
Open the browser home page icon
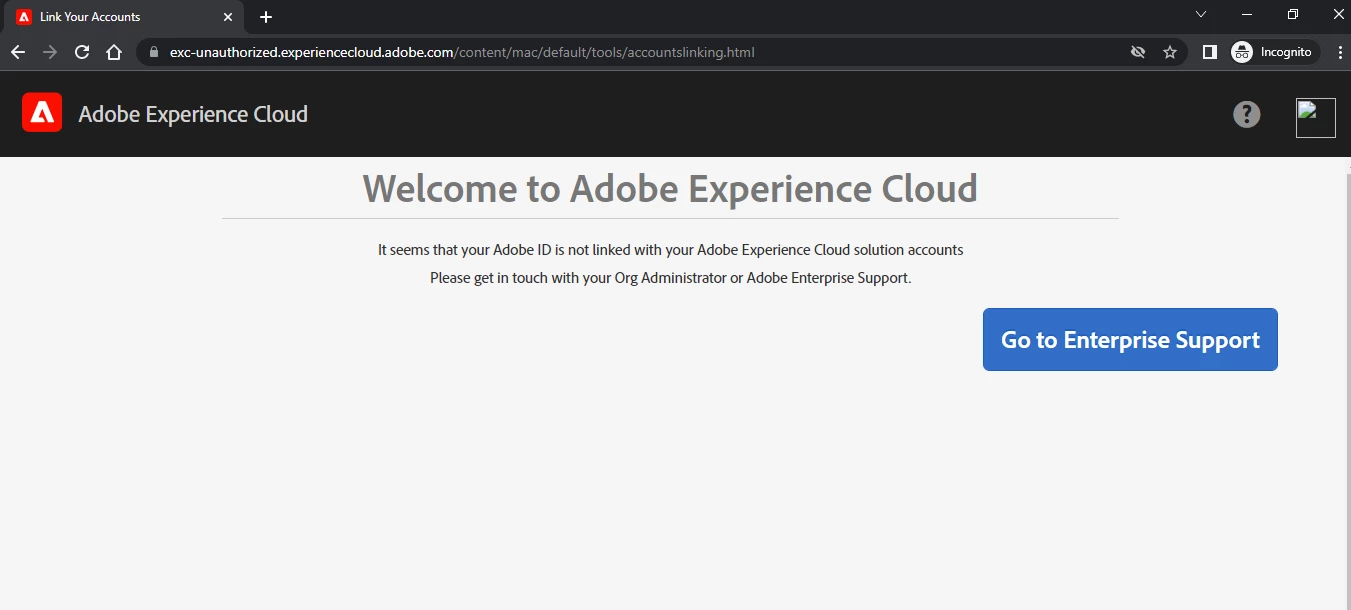pos(114,52)
